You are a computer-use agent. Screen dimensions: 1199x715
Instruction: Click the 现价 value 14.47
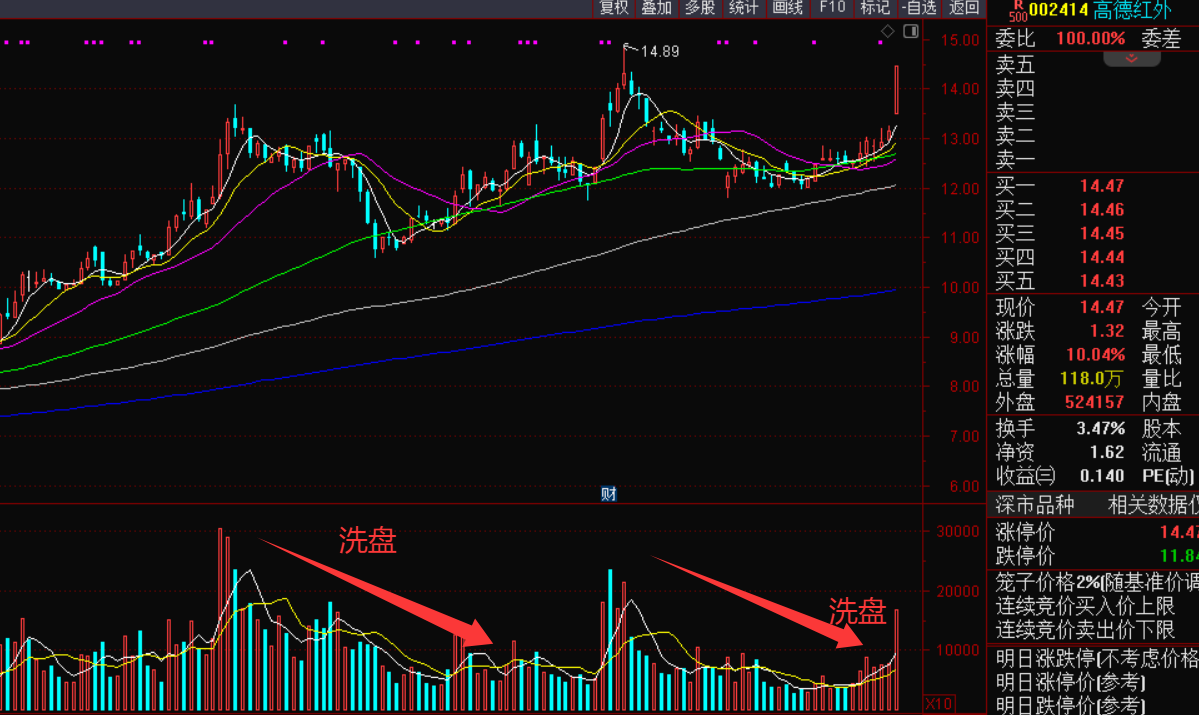[1102, 307]
